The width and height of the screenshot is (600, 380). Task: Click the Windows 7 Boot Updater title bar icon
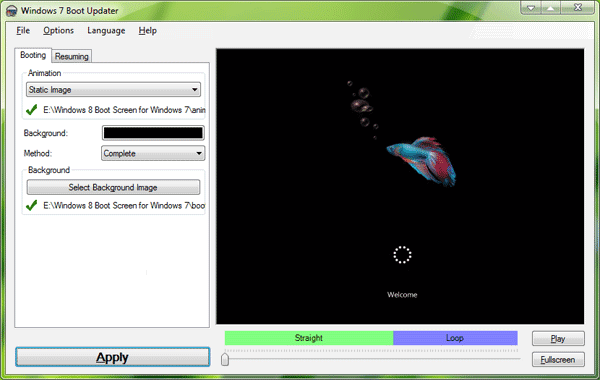coord(11,11)
